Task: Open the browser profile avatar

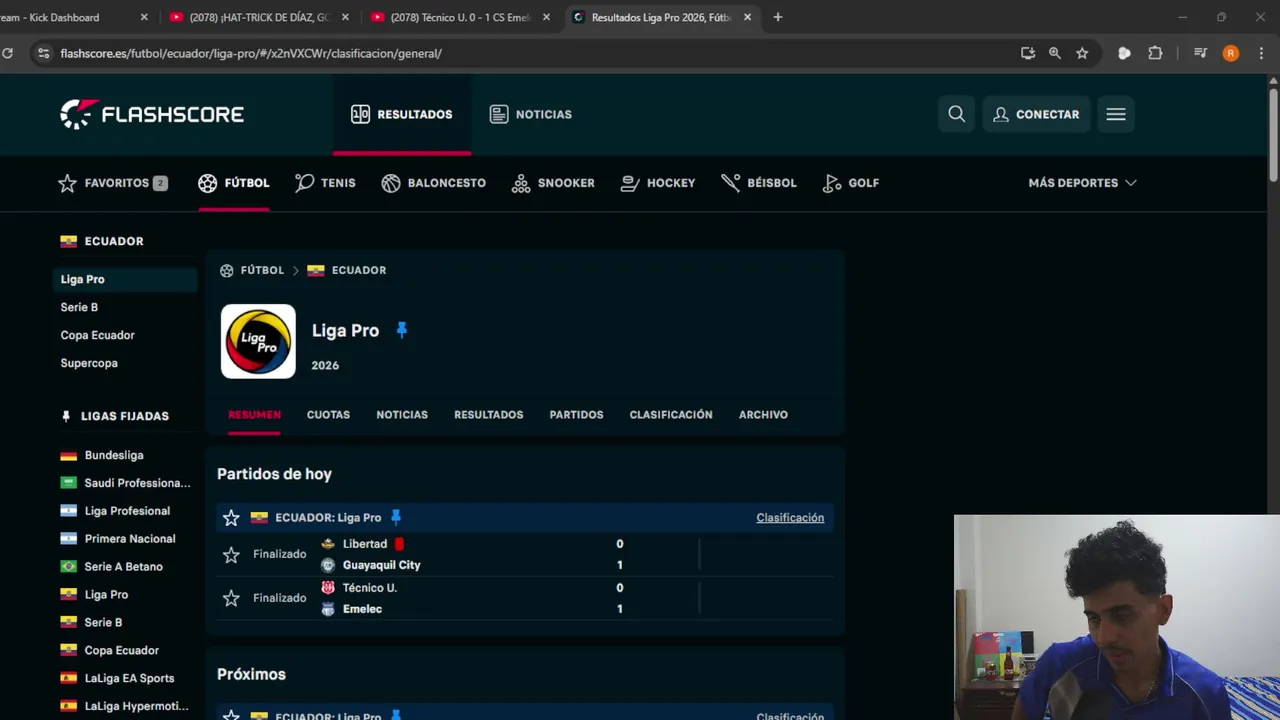Action: pyautogui.click(x=1231, y=53)
